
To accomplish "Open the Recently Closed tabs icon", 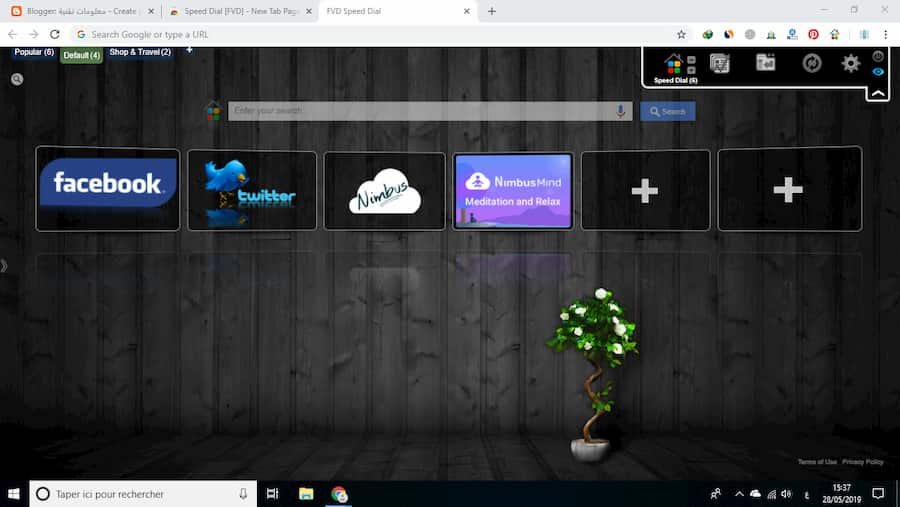I will [765, 63].
